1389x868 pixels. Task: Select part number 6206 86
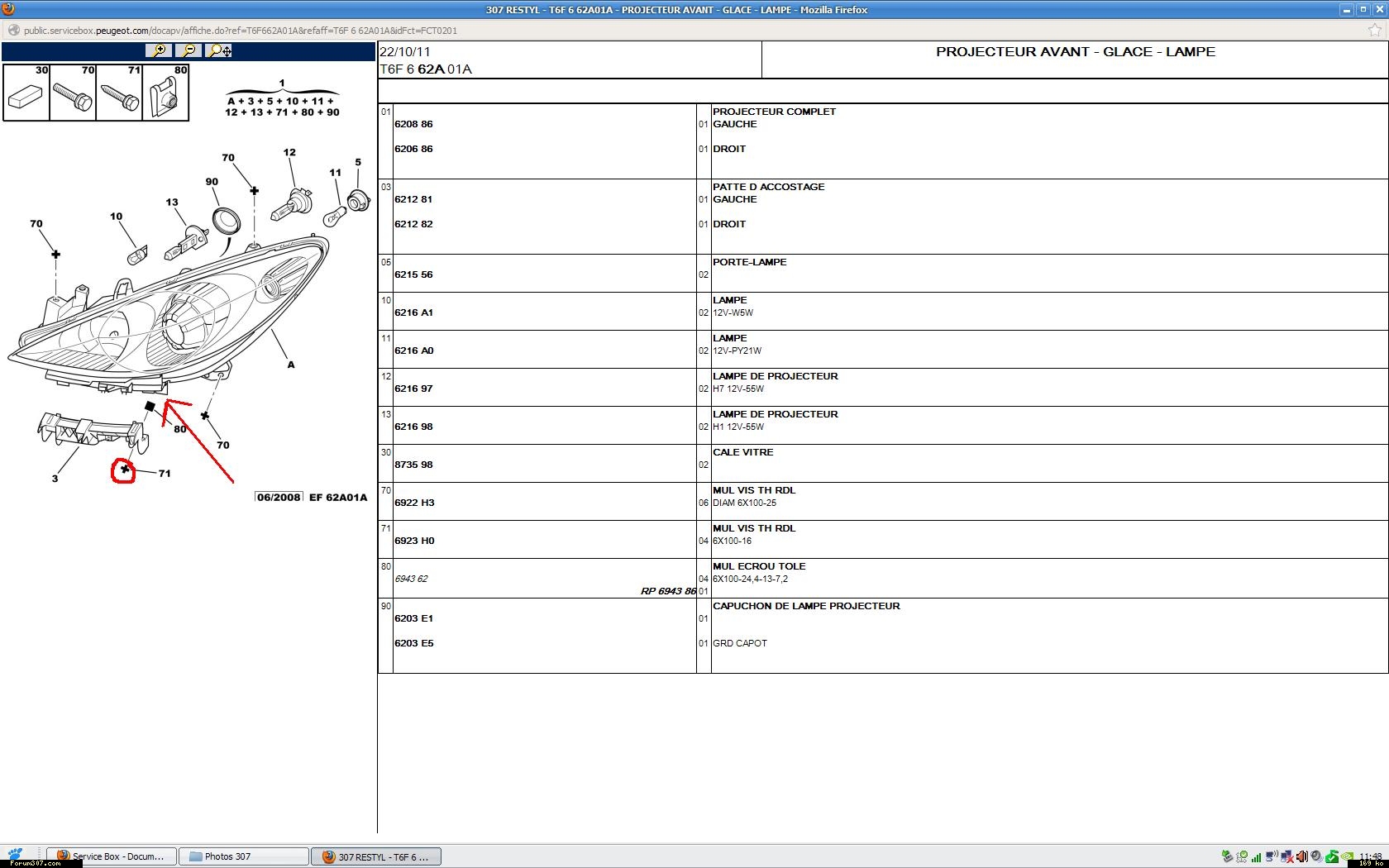click(413, 149)
